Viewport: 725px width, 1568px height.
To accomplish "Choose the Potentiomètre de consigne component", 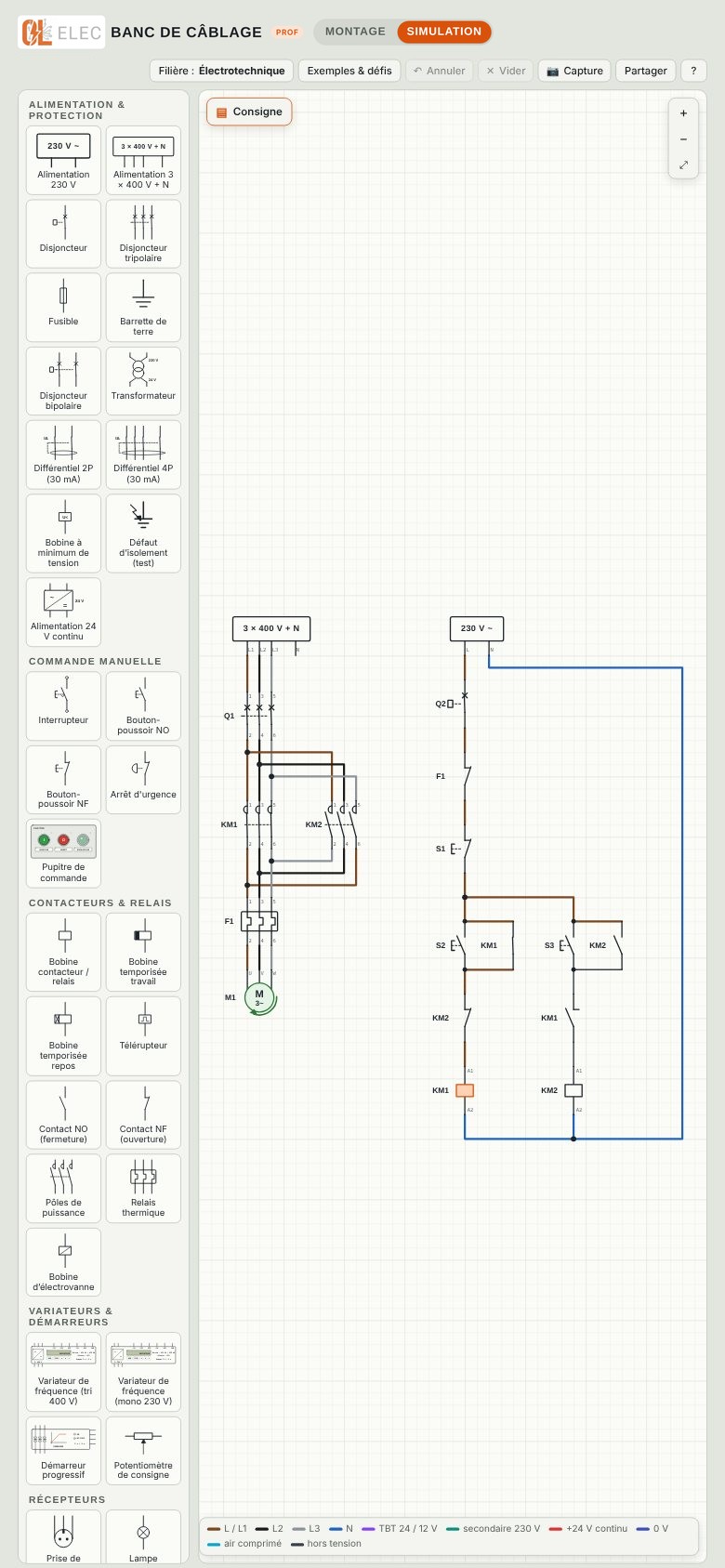I will [x=143, y=1451].
